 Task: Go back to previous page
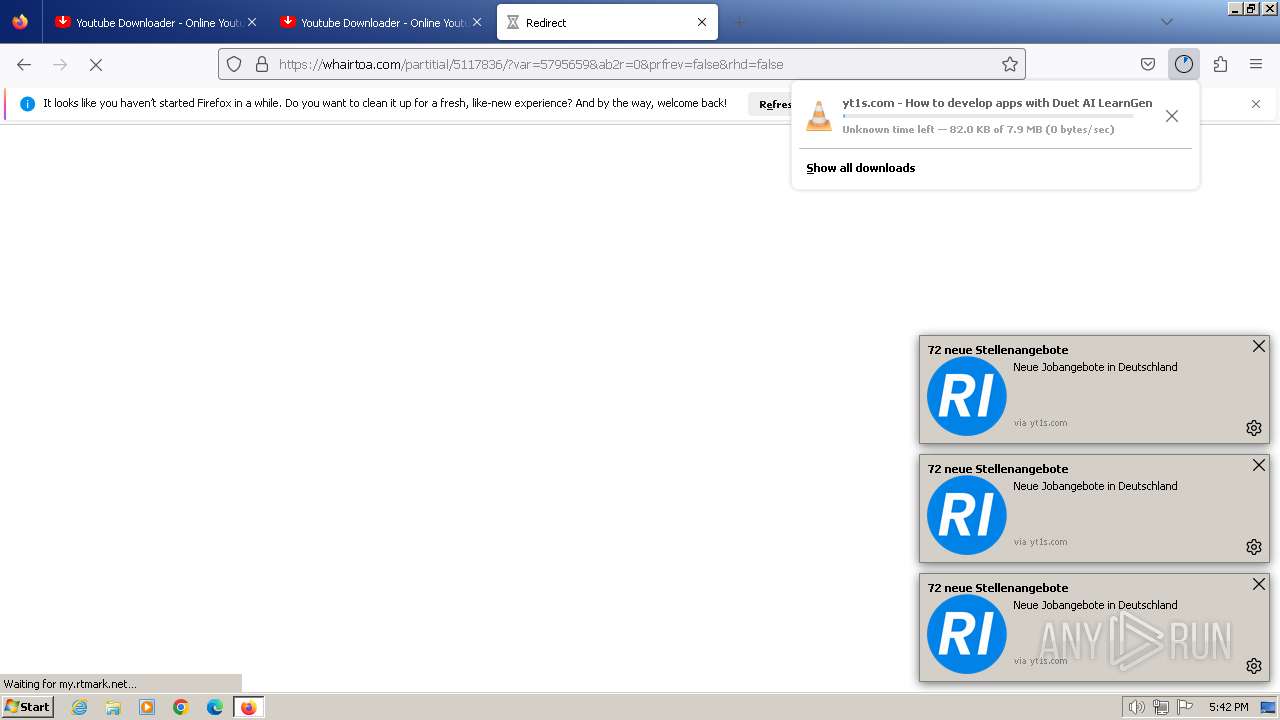(x=24, y=64)
